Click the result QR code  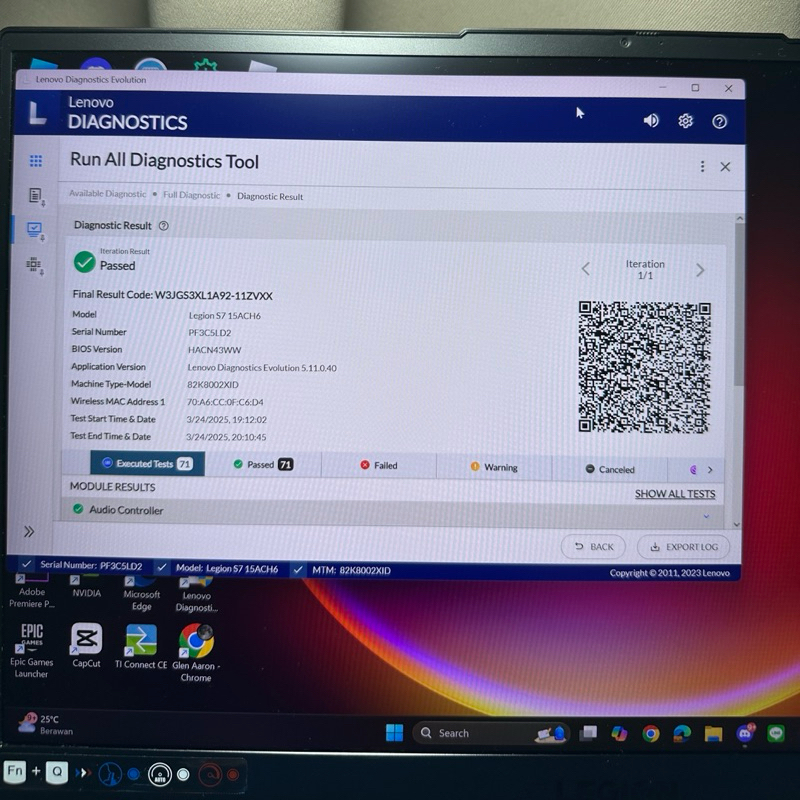tap(644, 367)
